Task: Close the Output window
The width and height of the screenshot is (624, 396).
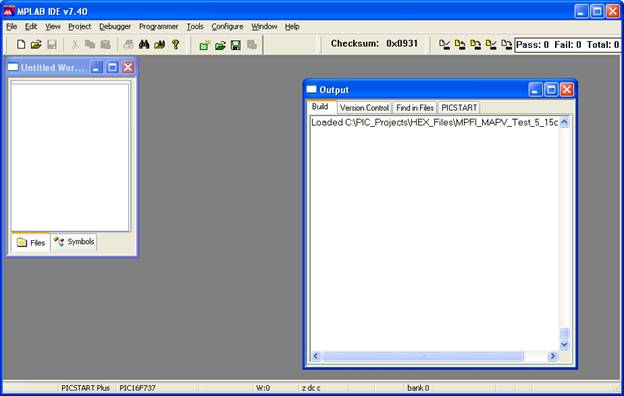Action: tap(567, 90)
